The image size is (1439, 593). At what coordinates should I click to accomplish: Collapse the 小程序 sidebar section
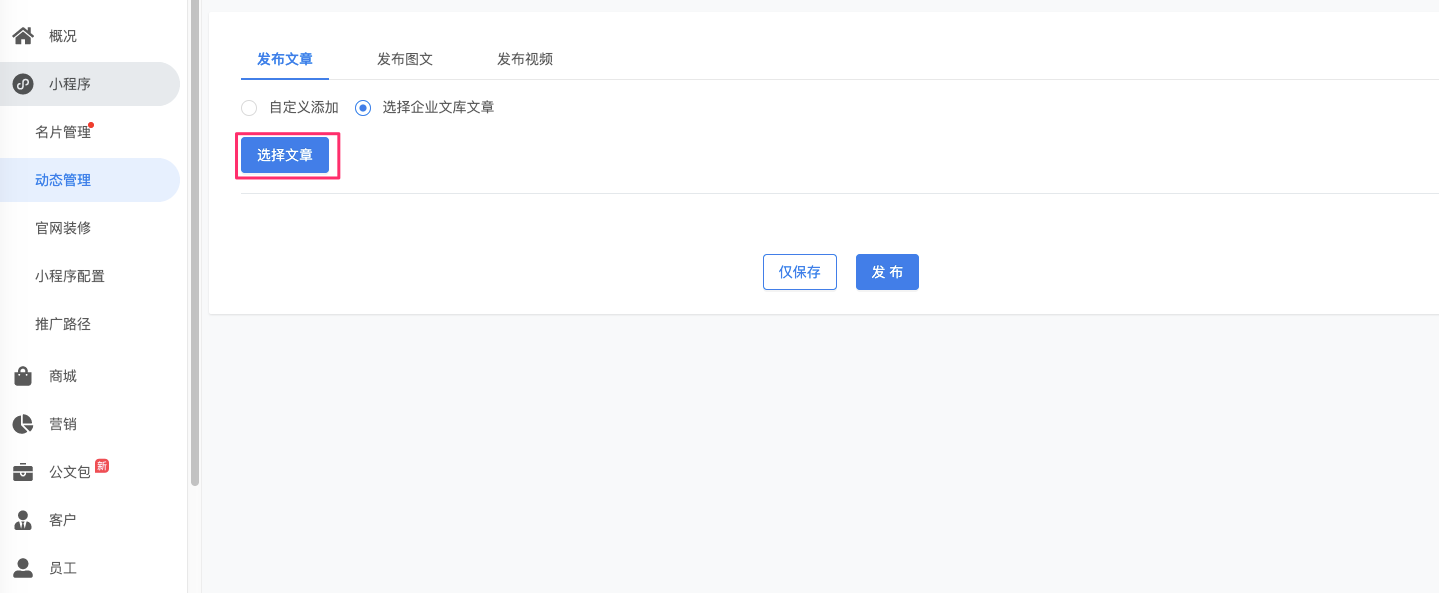pyautogui.click(x=90, y=84)
